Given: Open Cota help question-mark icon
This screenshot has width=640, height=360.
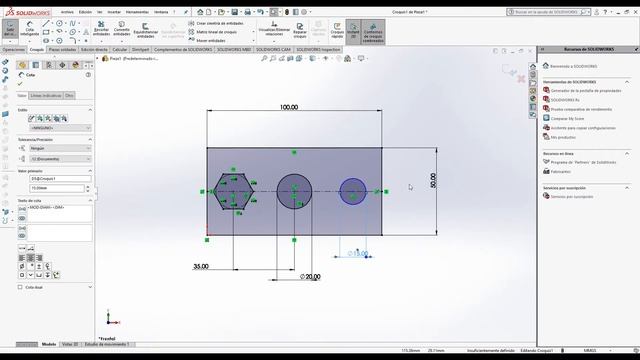Looking at the screenshot, I should [88, 75].
